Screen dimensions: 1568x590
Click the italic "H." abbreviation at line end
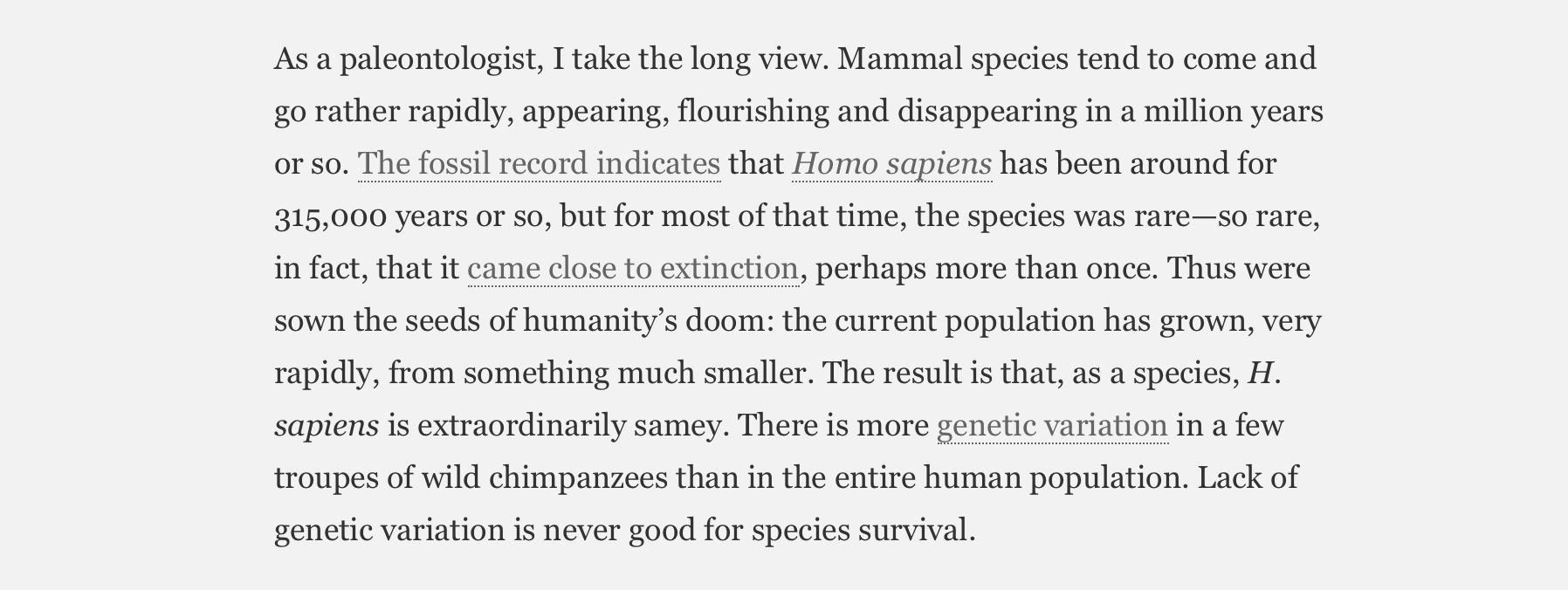point(1264,374)
